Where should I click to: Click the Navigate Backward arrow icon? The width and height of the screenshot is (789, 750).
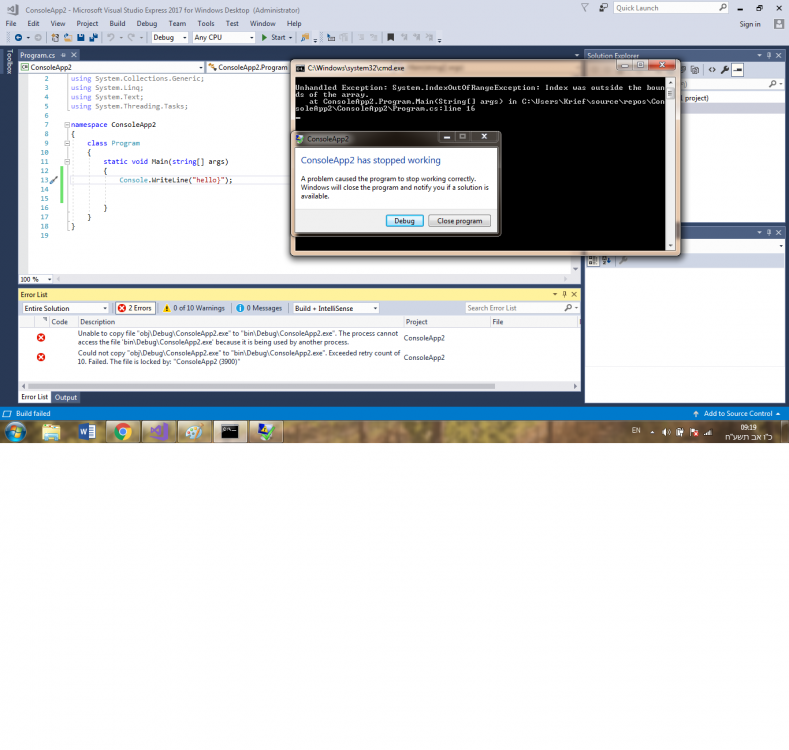(x=18, y=37)
